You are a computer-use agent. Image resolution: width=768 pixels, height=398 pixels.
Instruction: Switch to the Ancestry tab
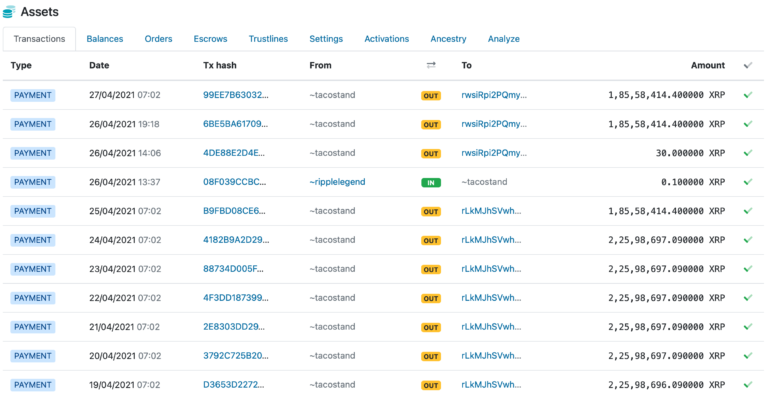click(448, 39)
